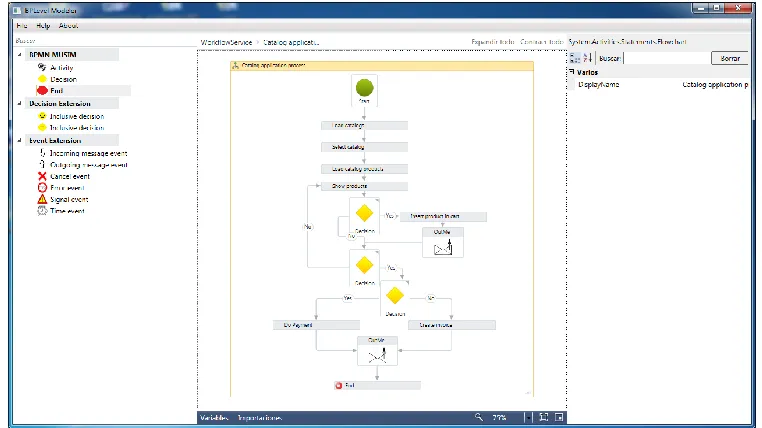Click the properties Buscar search field

pyautogui.click(x=666, y=58)
